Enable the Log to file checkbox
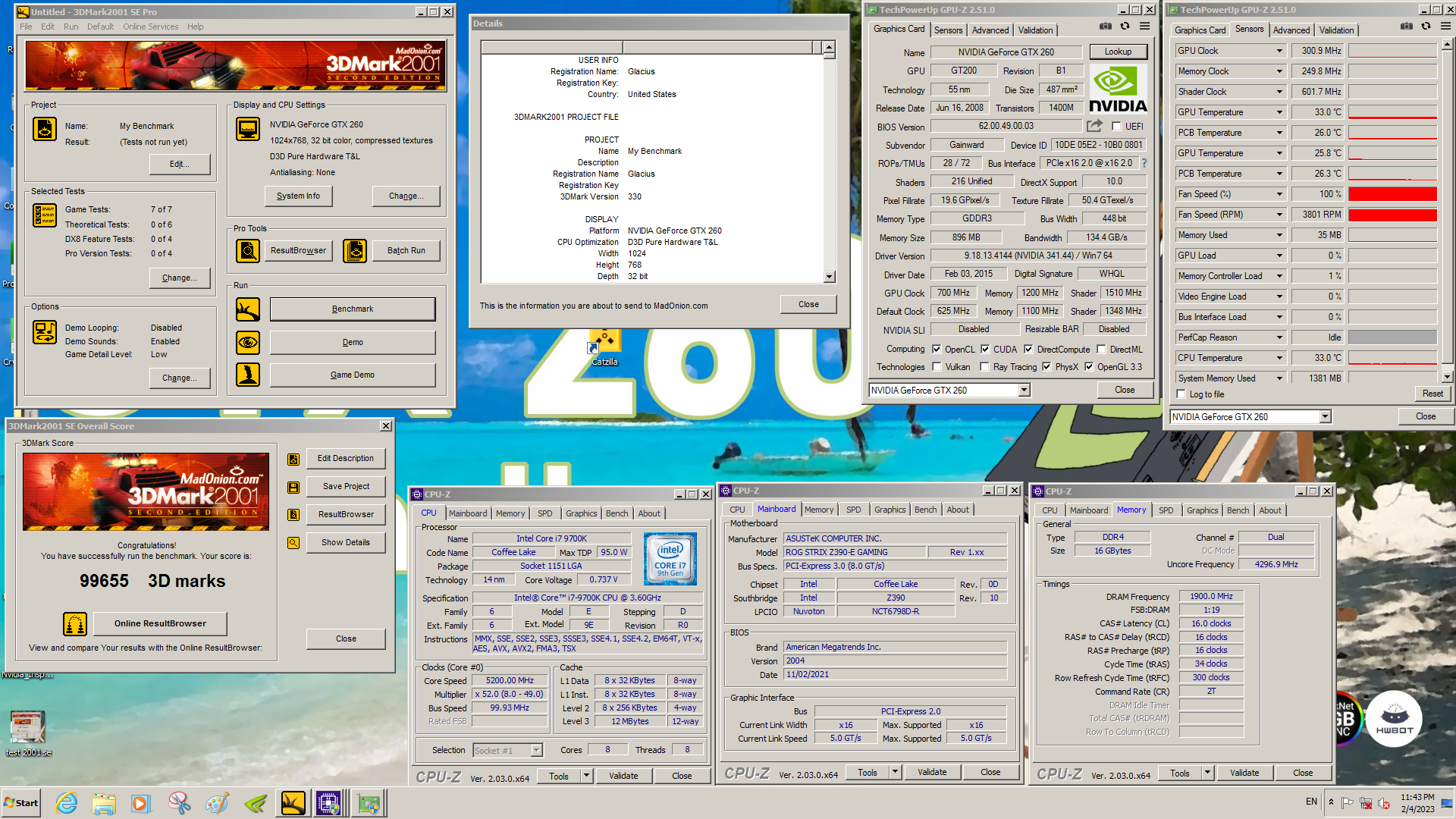1456x819 pixels. coord(1181,394)
